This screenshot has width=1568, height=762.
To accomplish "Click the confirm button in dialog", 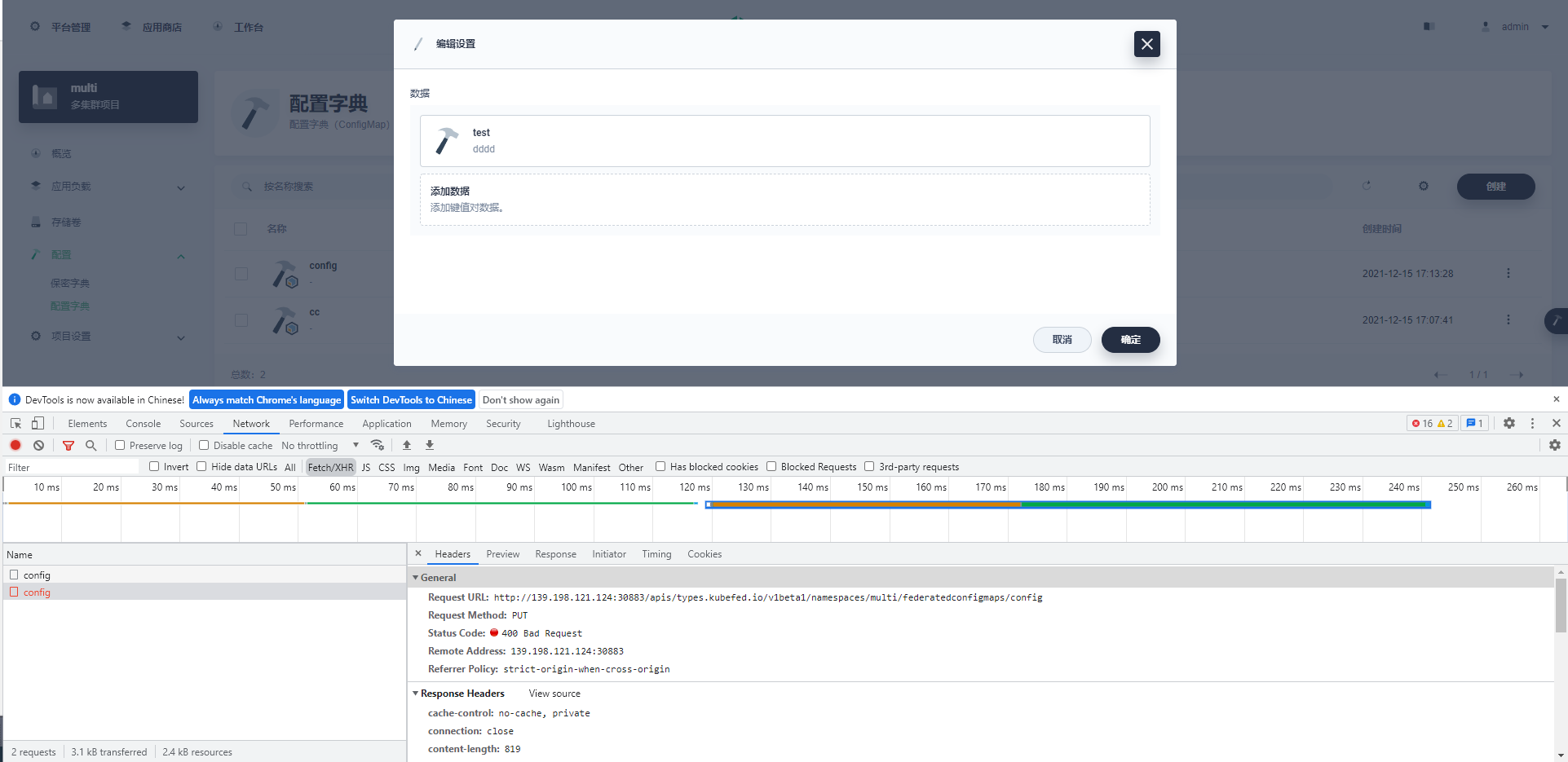I will [x=1131, y=339].
